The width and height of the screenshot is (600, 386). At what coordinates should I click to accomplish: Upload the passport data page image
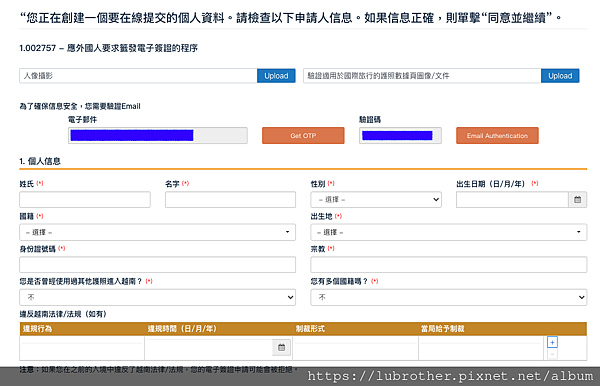pyautogui.click(x=560, y=76)
